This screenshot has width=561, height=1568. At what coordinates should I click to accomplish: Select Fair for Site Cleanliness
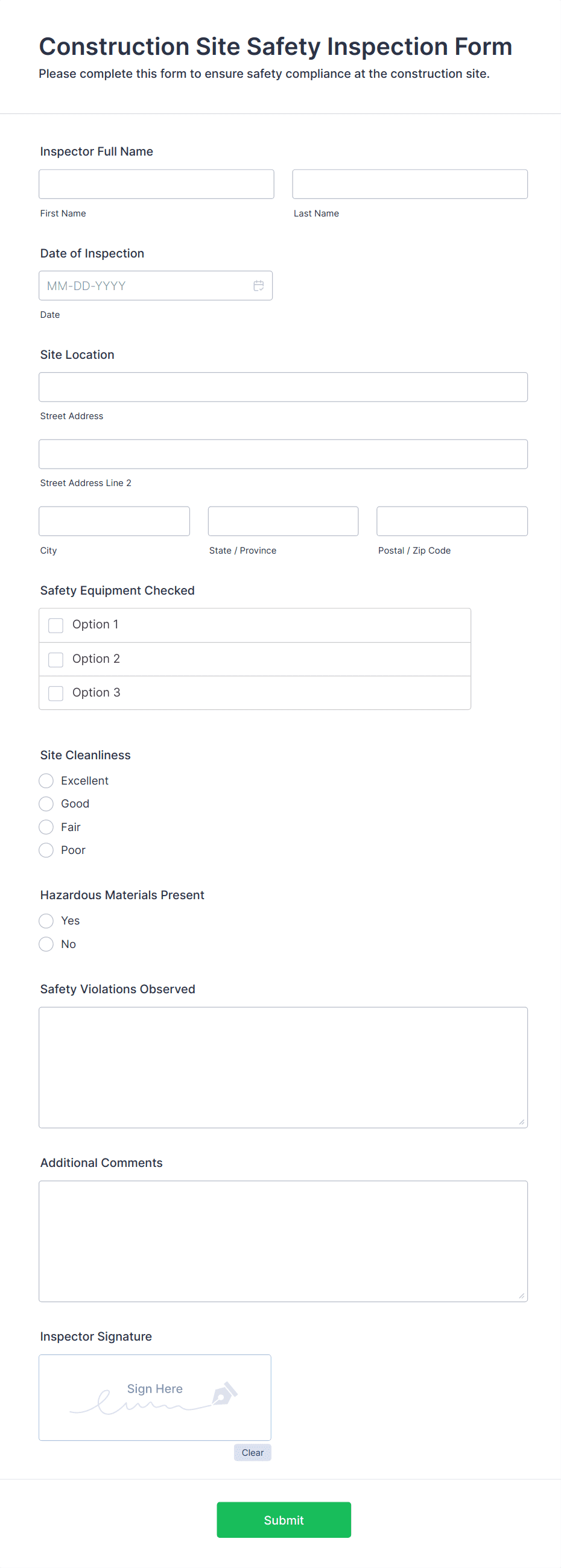pyautogui.click(x=46, y=827)
